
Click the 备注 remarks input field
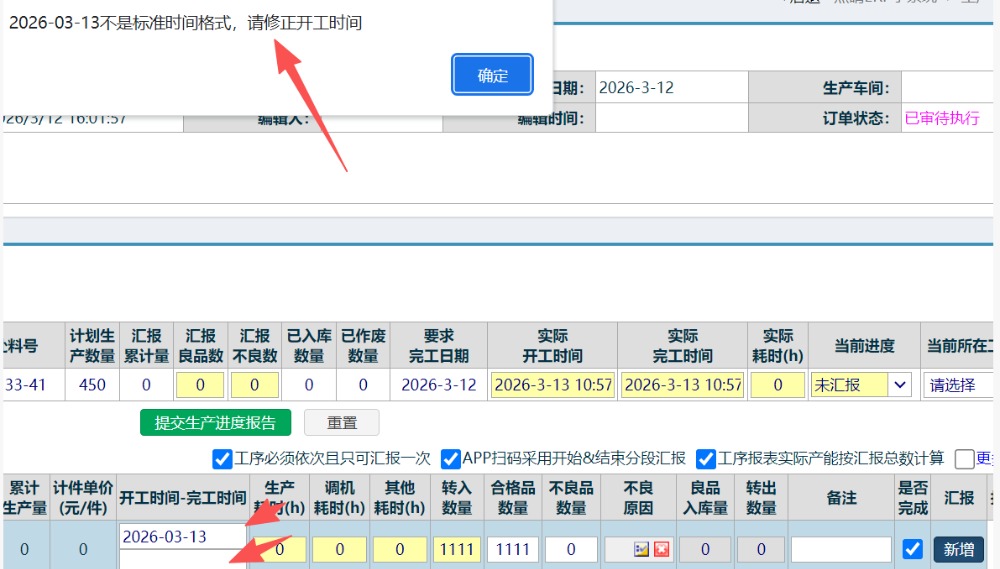point(840,549)
